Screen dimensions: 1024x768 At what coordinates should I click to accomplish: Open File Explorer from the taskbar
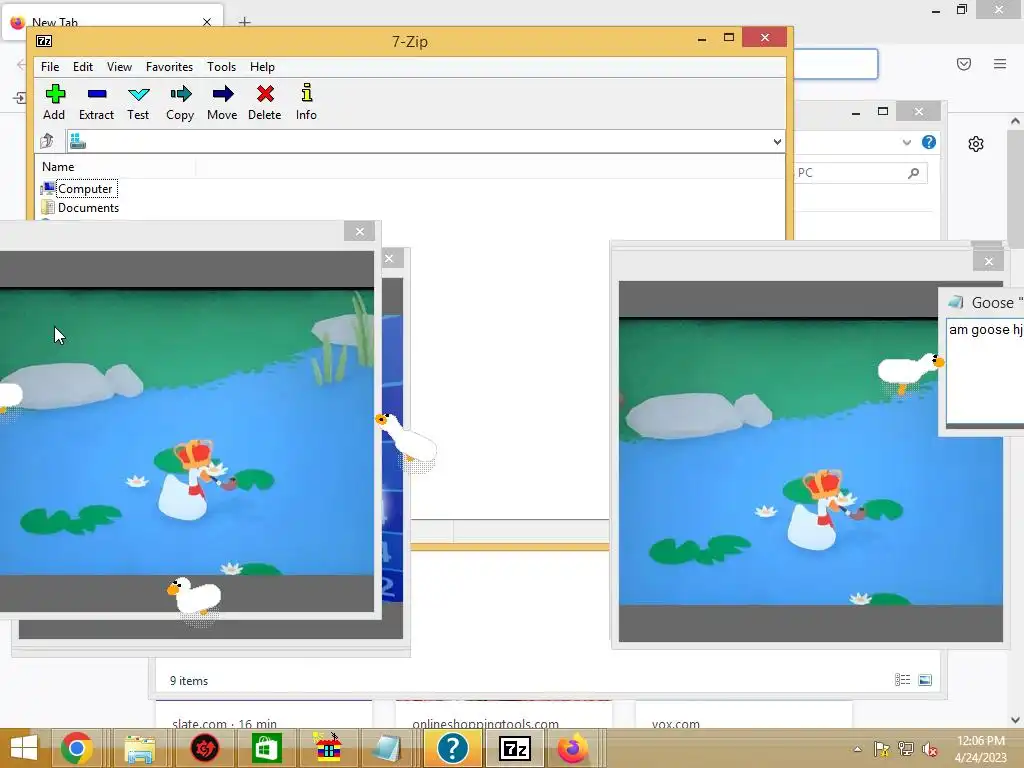140,748
